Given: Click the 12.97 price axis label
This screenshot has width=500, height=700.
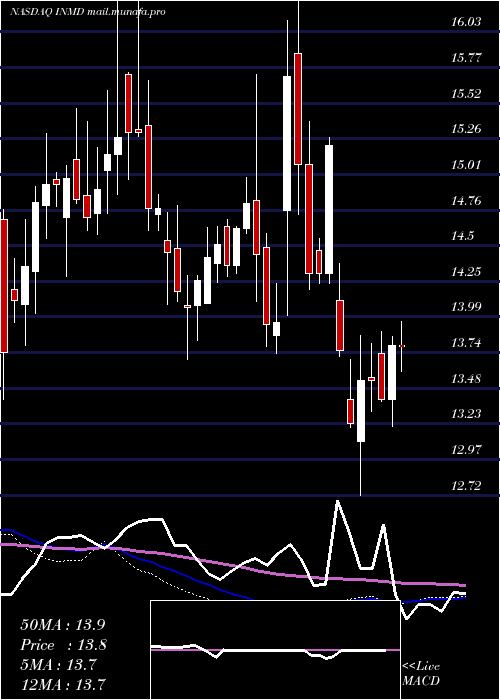Looking at the screenshot, I should pos(466,450).
